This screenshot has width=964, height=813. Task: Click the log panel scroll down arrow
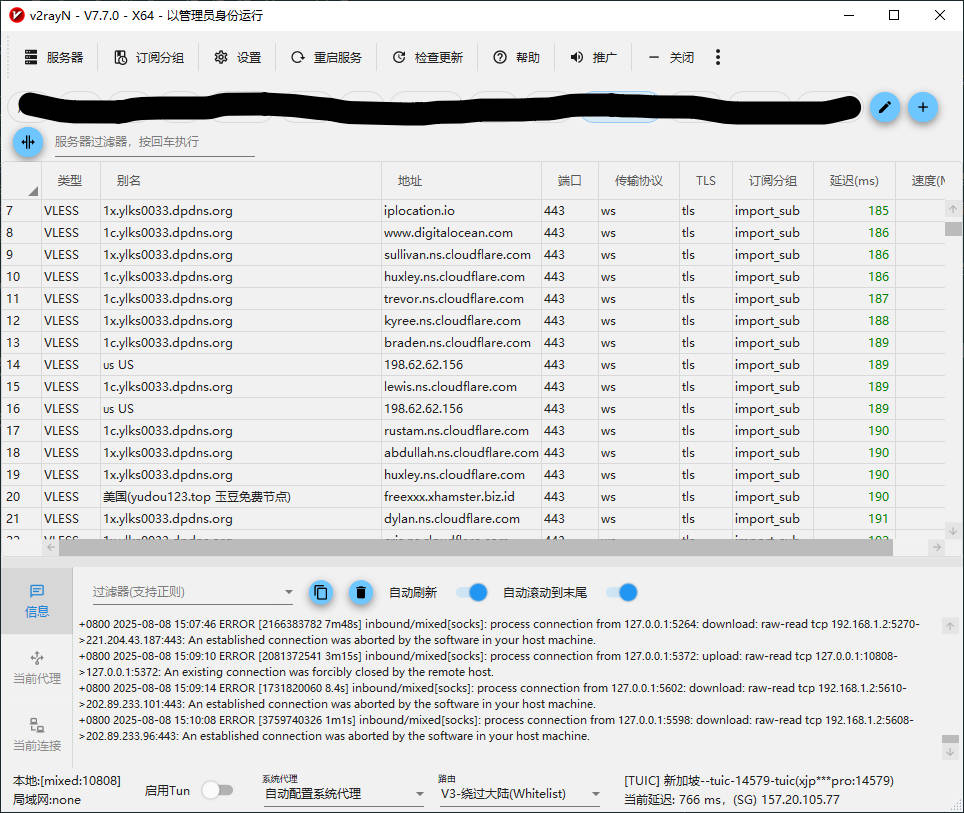point(950,752)
